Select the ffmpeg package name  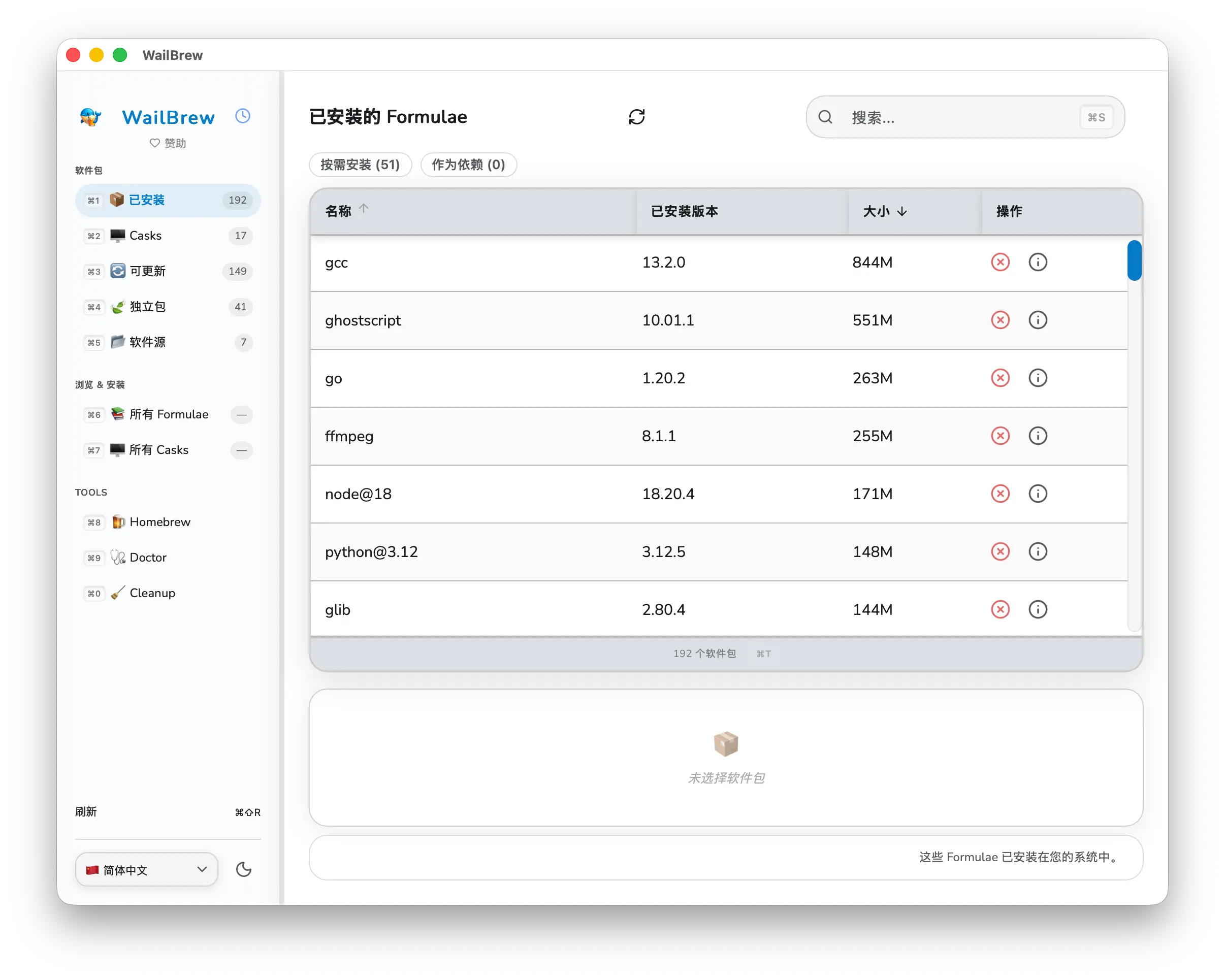coord(349,436)
